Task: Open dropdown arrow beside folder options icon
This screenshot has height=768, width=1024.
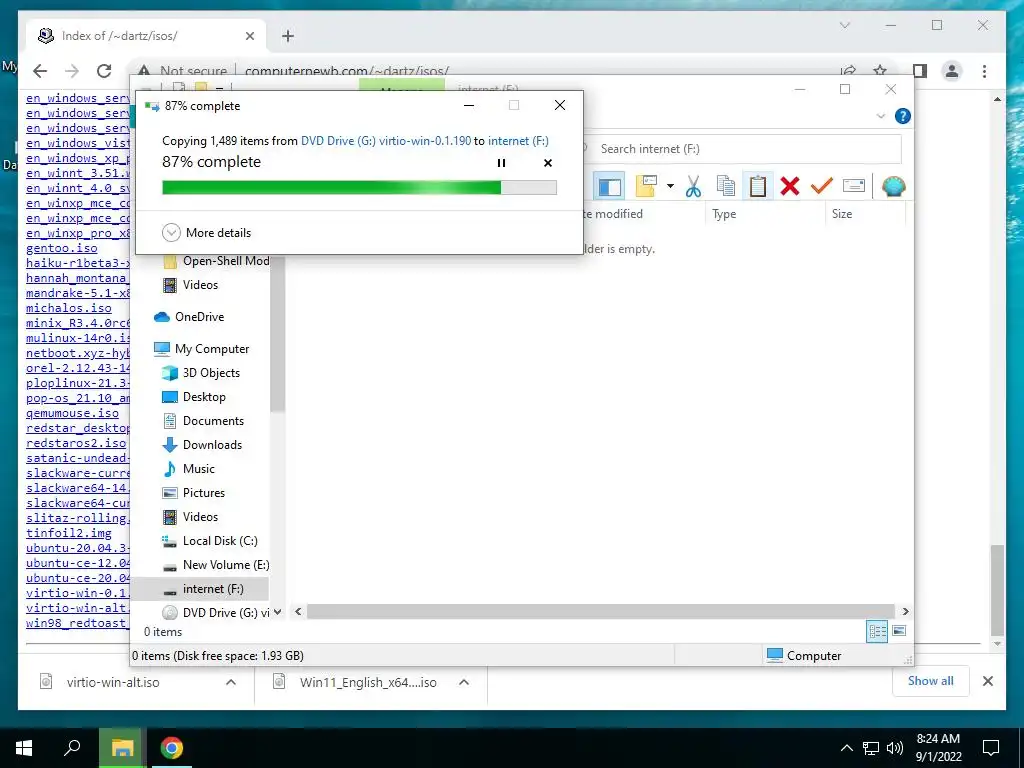Action: [x=670, y=187]
